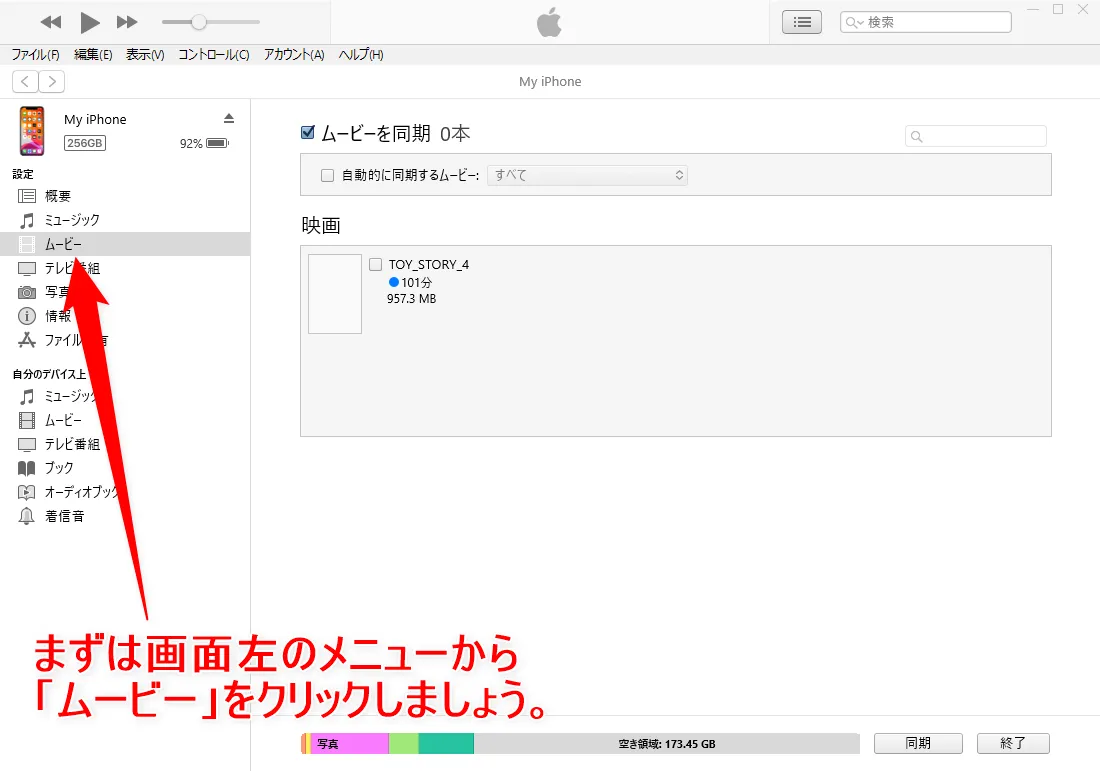This screenshot has width=1100, height=771.
Task: Click the 101分 duration text
Action: coord(417,282)
